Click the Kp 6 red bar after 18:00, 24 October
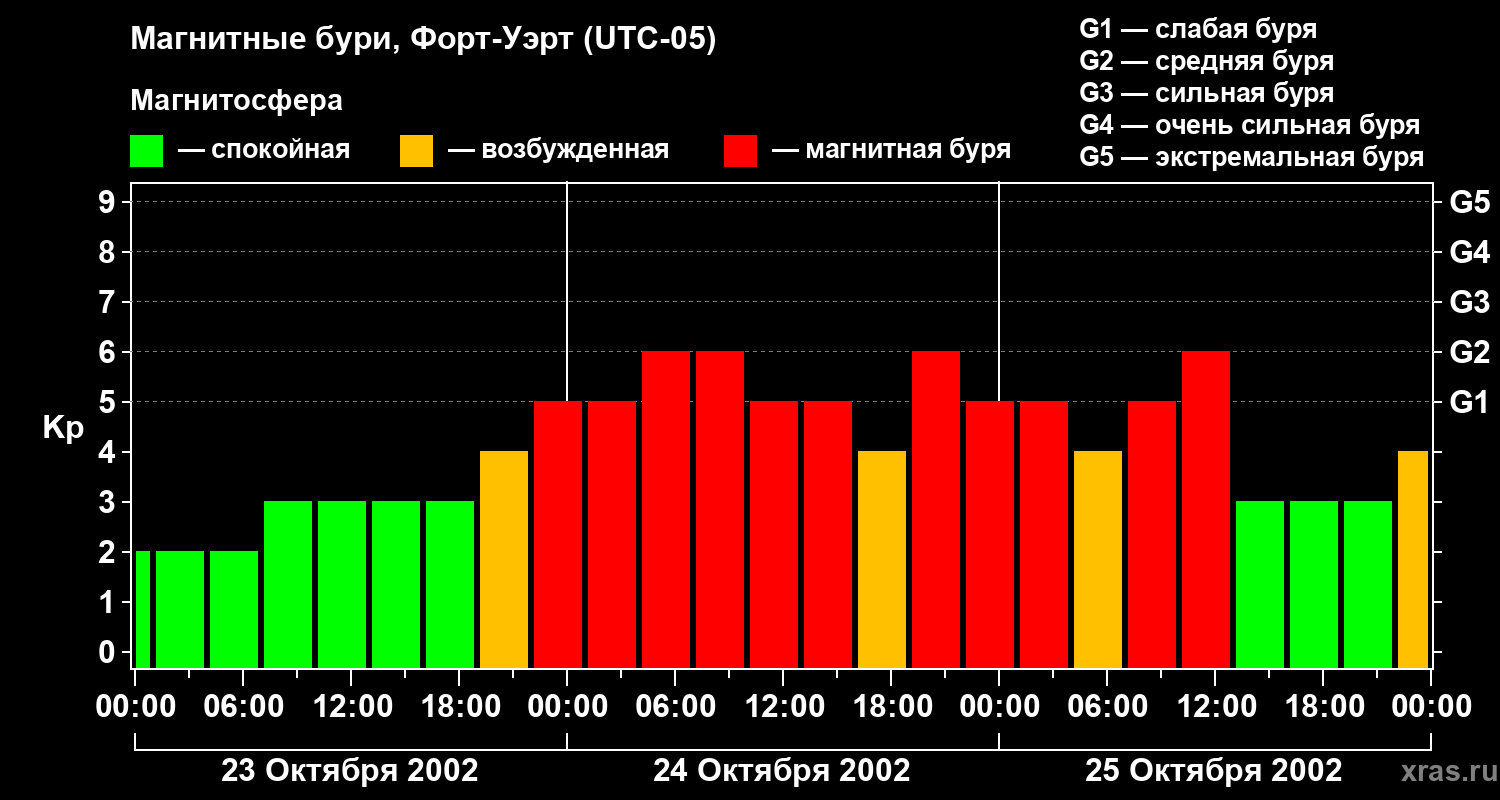 click(936, 509)
